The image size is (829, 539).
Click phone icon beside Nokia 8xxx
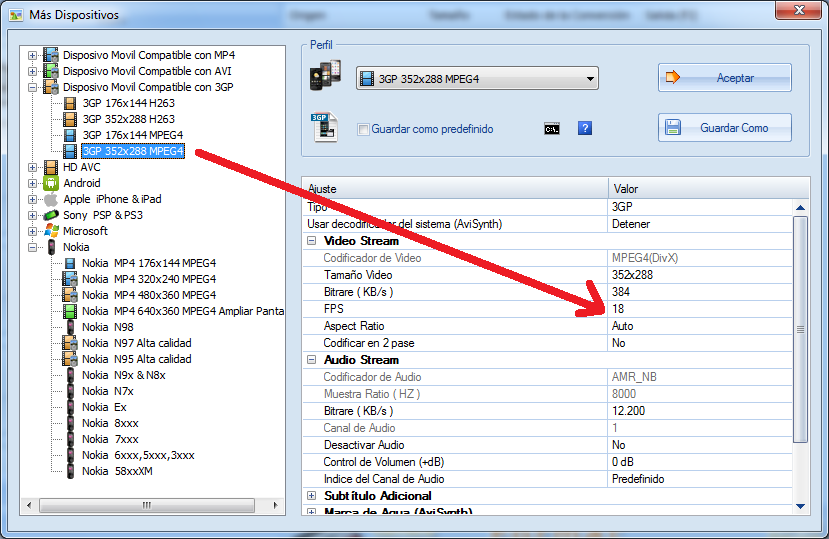coord(70,423)
